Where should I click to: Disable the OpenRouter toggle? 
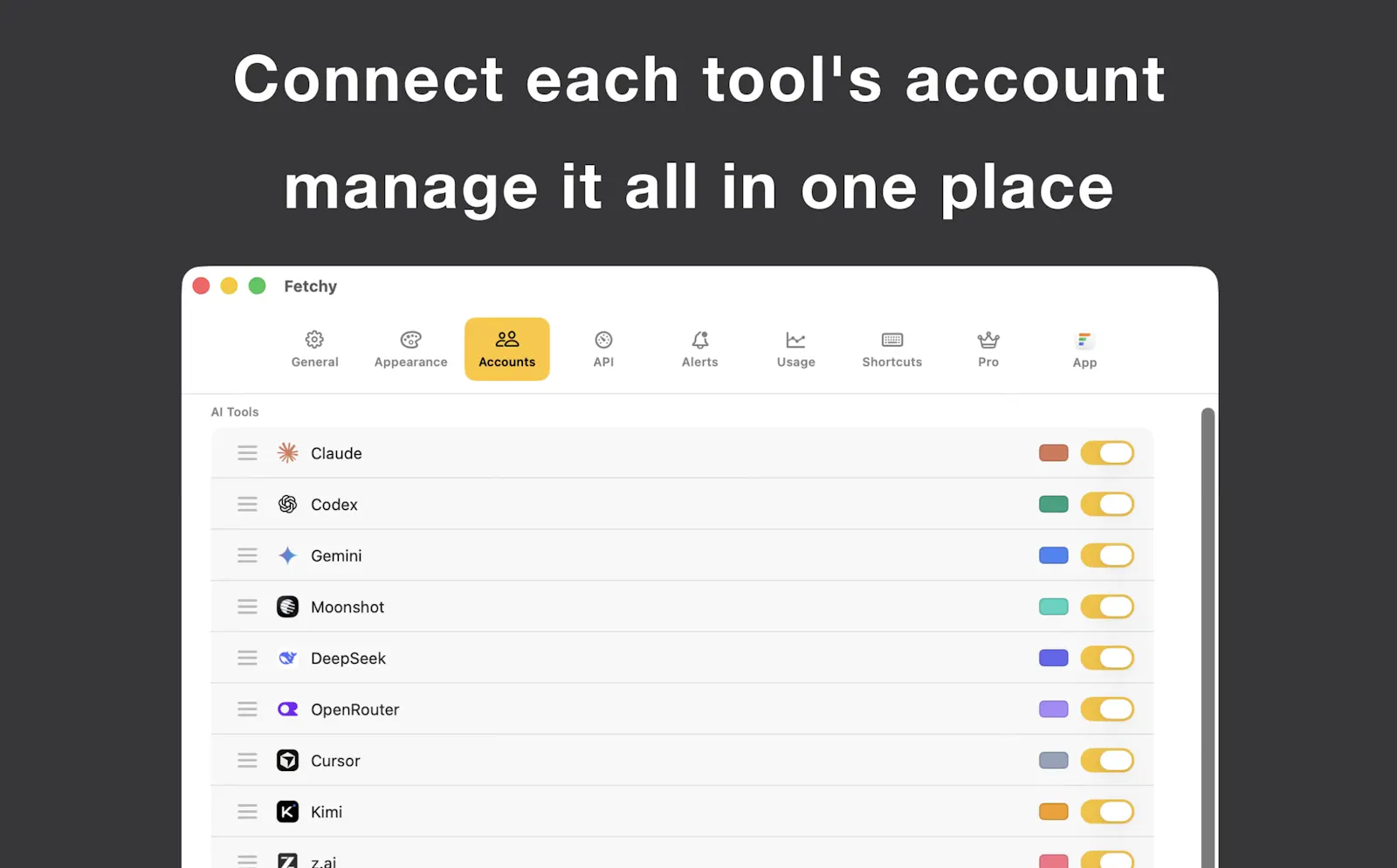pyautogui.click(x=1107, y=709)
